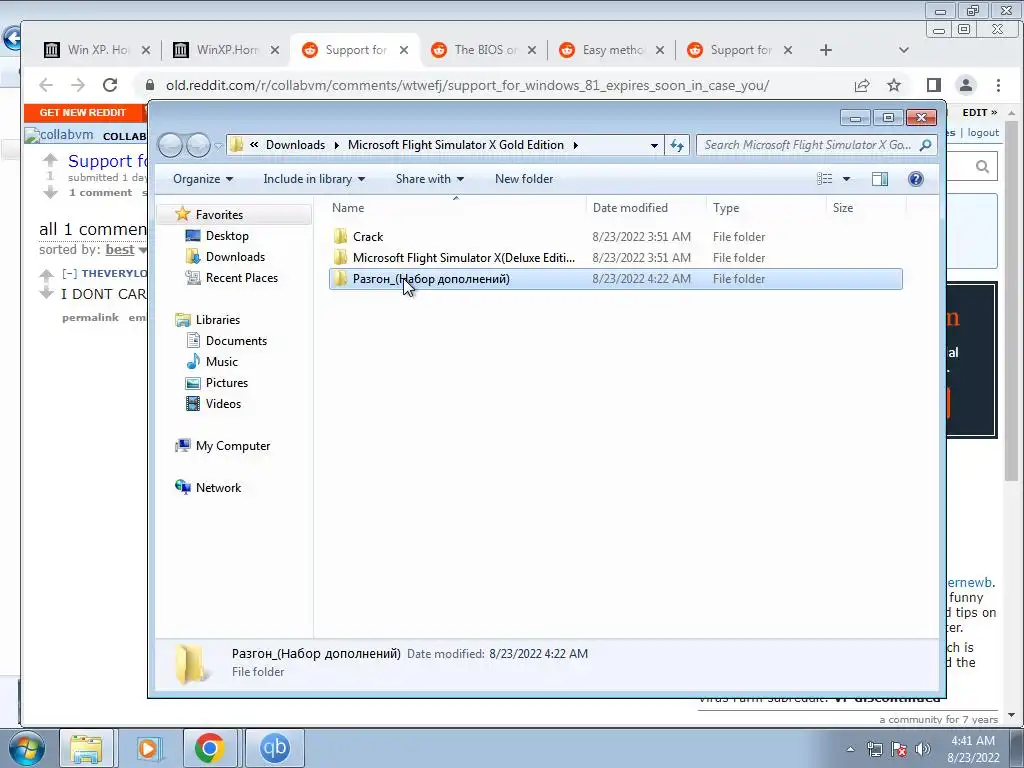Sort by the Date modified column header
This screenshot has height=768, width=1024.
[630, 208]
